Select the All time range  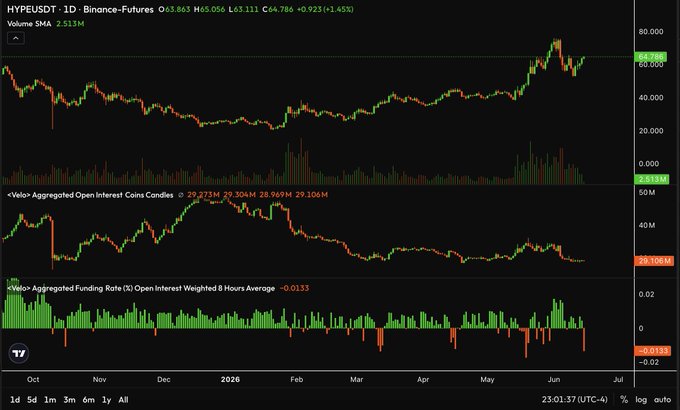coord(123,400)
